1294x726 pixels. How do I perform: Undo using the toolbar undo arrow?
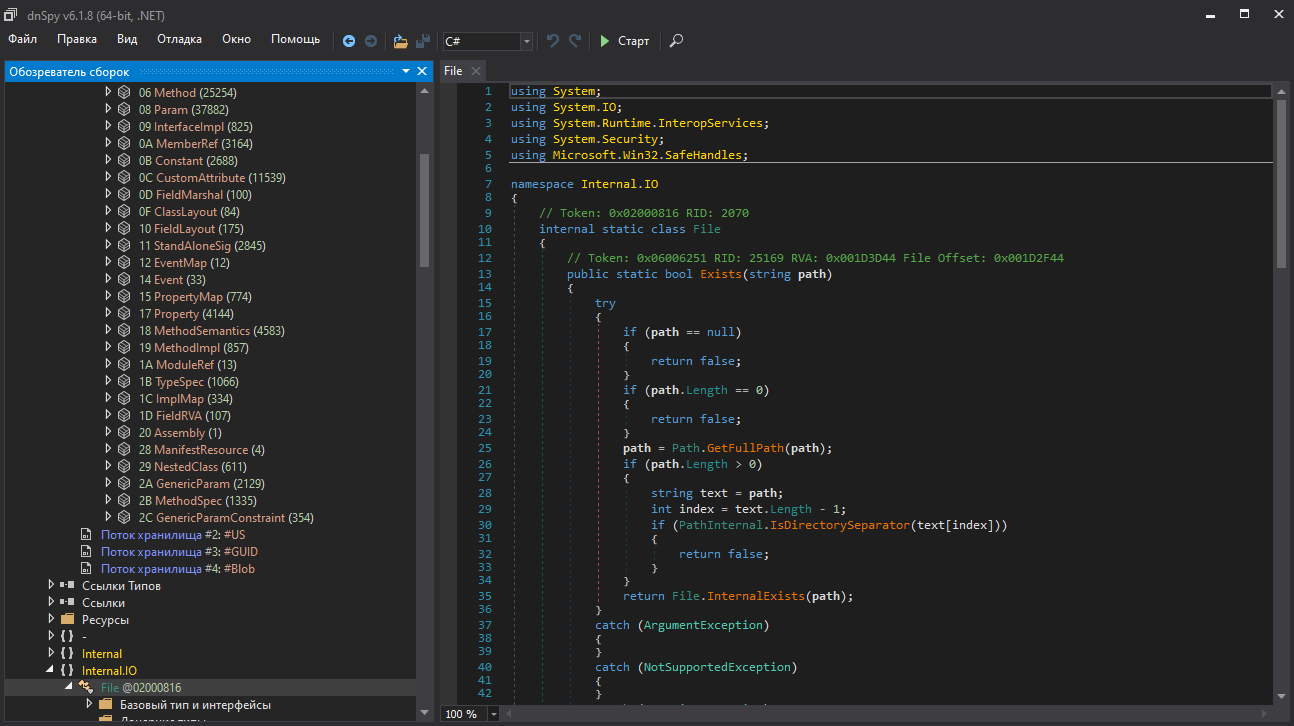[x=553, y=41]
